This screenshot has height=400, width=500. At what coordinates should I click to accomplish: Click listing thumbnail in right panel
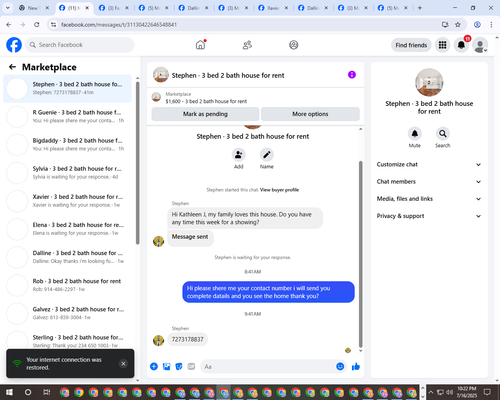click(x=429, y=82)
